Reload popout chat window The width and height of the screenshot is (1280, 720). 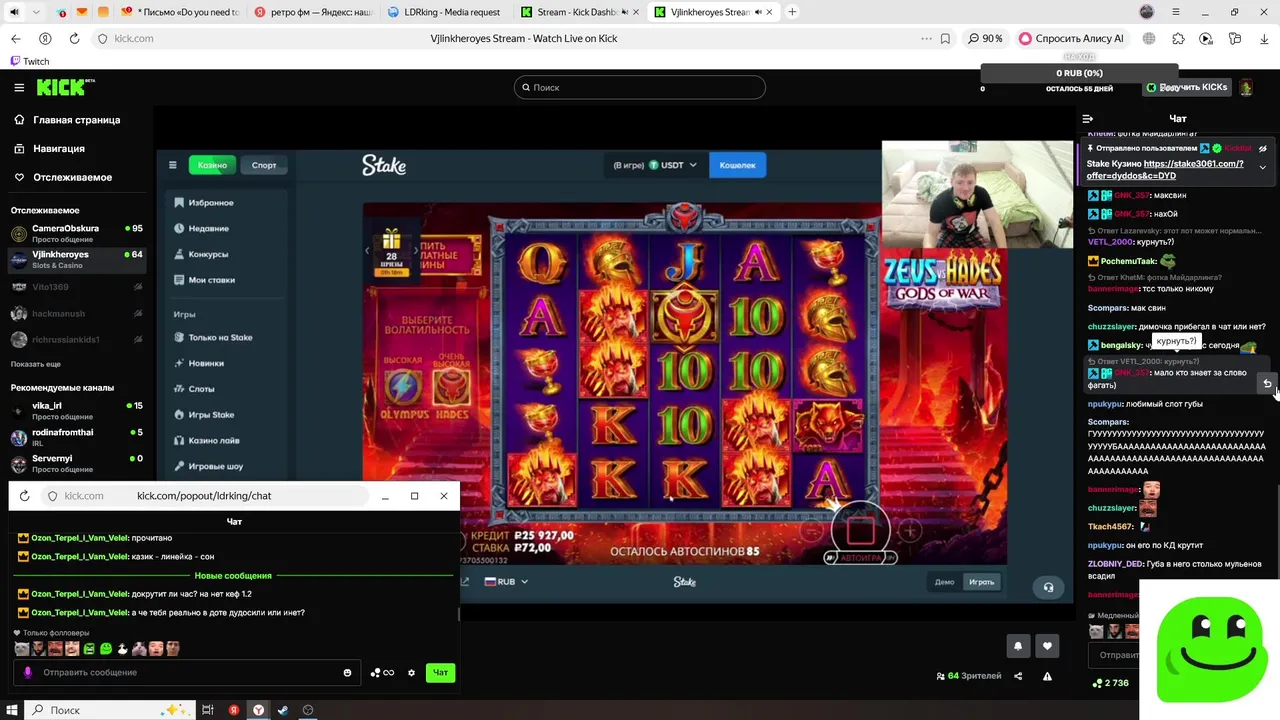[24, 496]
